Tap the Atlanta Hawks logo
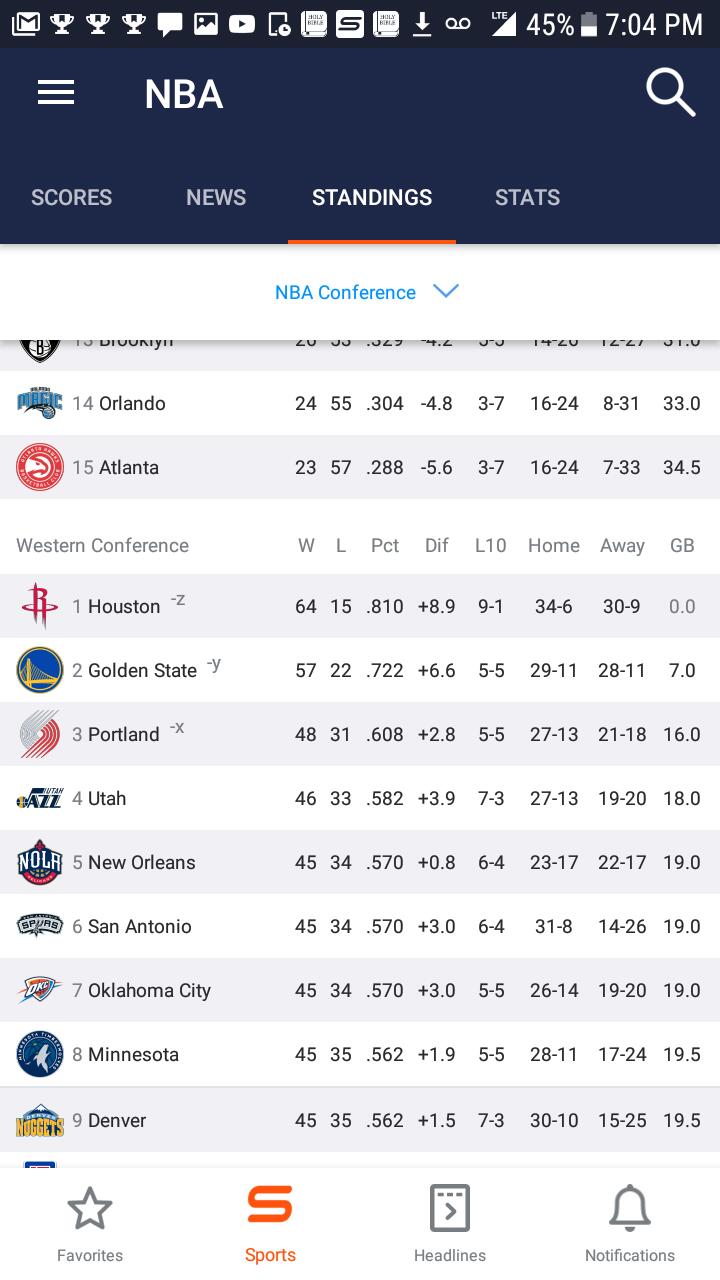Image resolution: width=720 pixels, height=1280 pixels. (40, 467)
